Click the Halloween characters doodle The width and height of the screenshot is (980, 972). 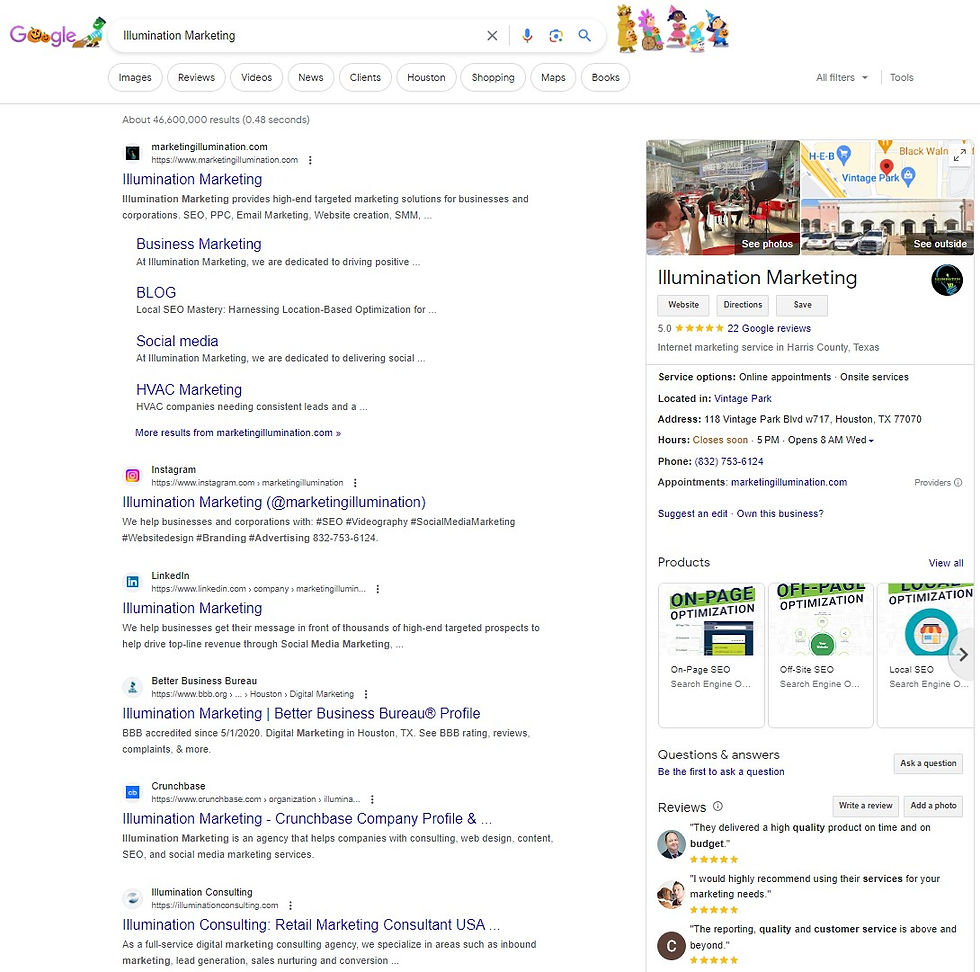[x=674, y=29]
